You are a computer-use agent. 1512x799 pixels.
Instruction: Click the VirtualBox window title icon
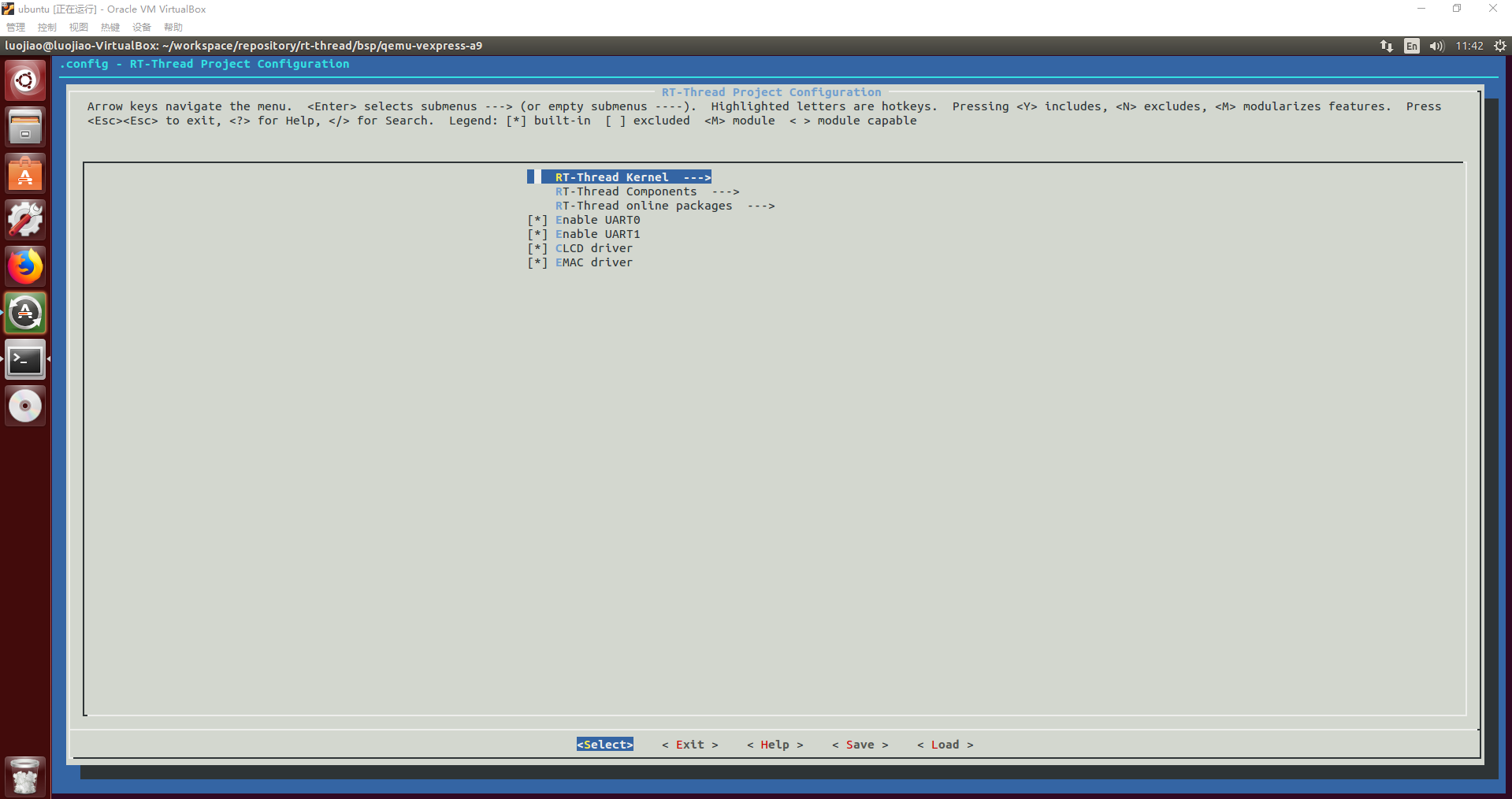8,9
